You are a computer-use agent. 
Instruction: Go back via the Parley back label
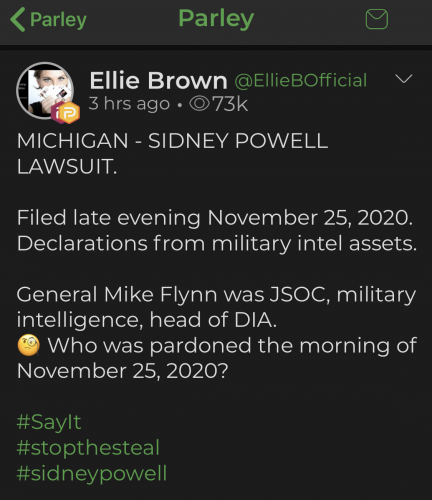[x=58, y=20]
